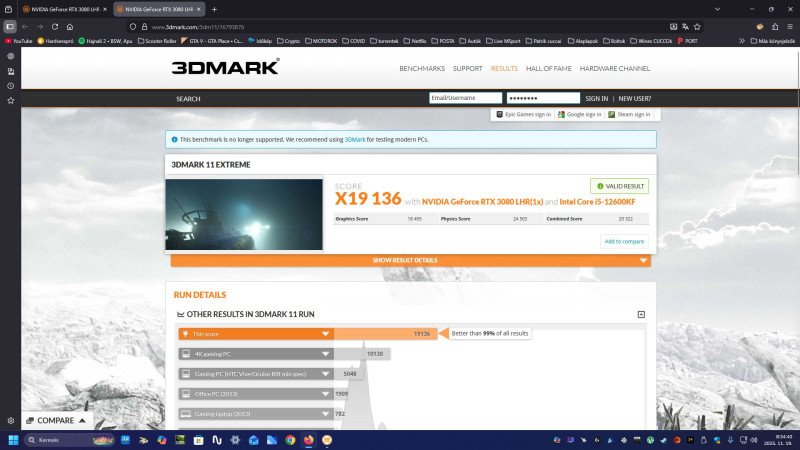
Task: Click the browser Forward arrow
Action: click(x=40, y=27)
